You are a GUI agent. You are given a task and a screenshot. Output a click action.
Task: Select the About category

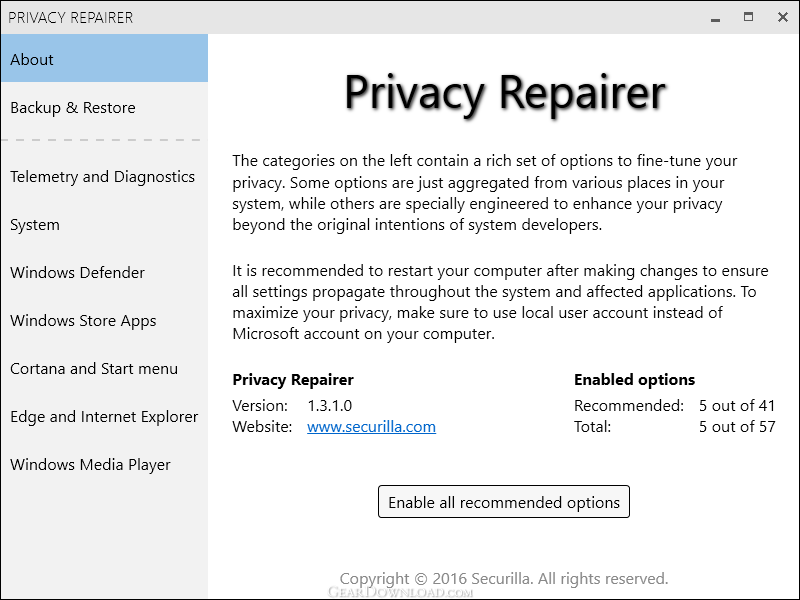pos(104,58)
